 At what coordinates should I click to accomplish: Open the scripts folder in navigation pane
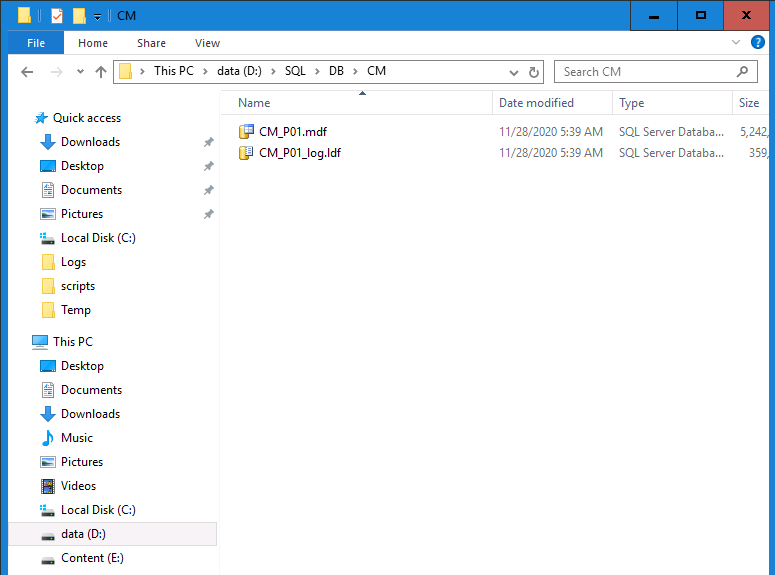tap(78, 286)
